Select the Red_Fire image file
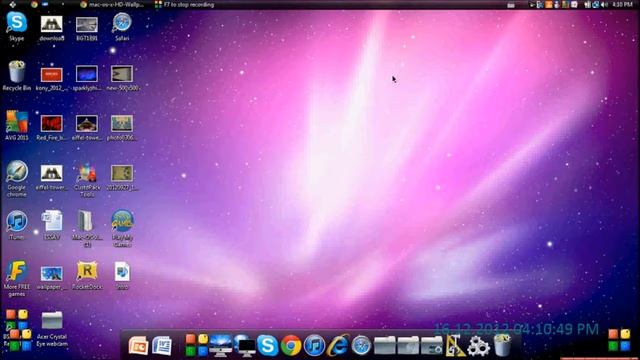This screenshot has height=360, width=640. [x=52, y=127]
